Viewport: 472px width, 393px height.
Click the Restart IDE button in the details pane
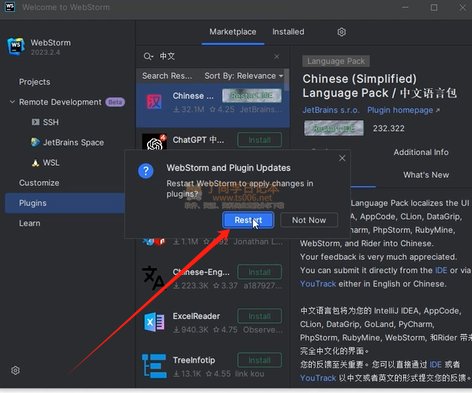[x=334, y=128]
